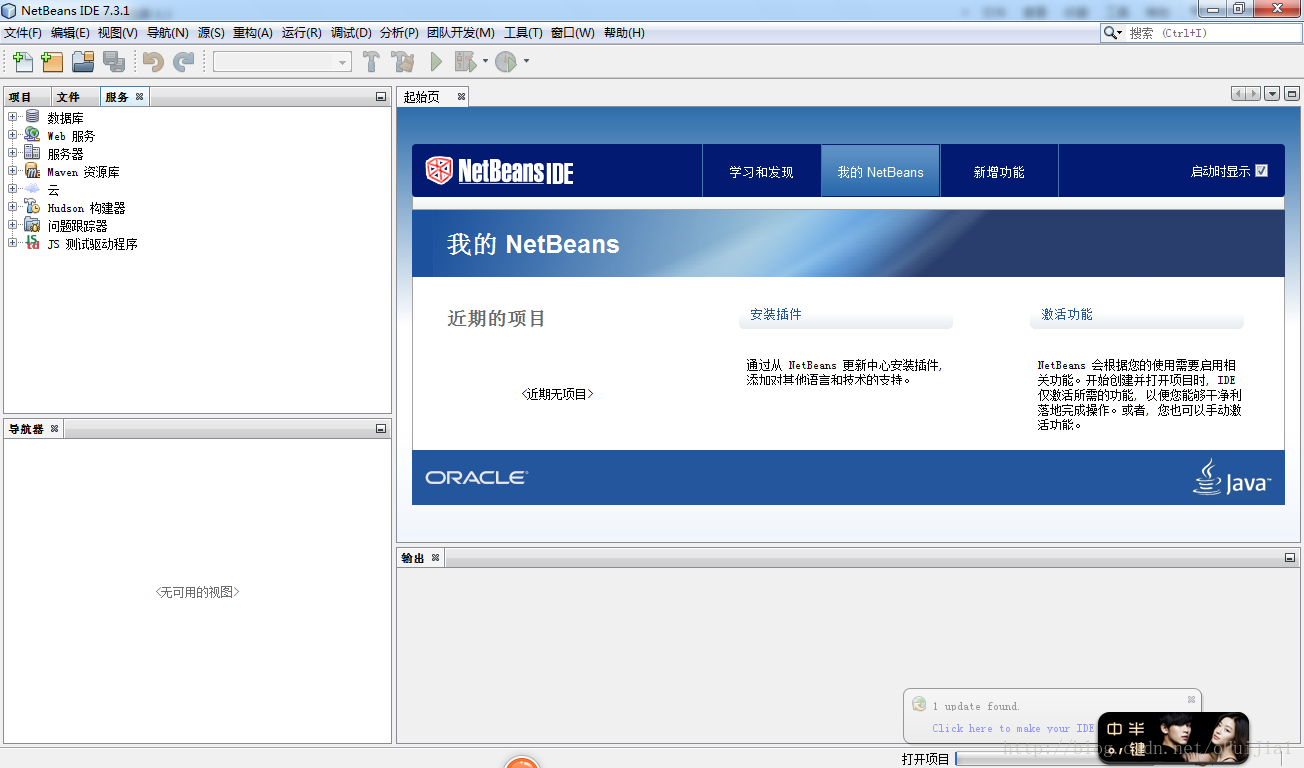
Task: Dismiss the update found notification
Action: [x=1191, y=700]
